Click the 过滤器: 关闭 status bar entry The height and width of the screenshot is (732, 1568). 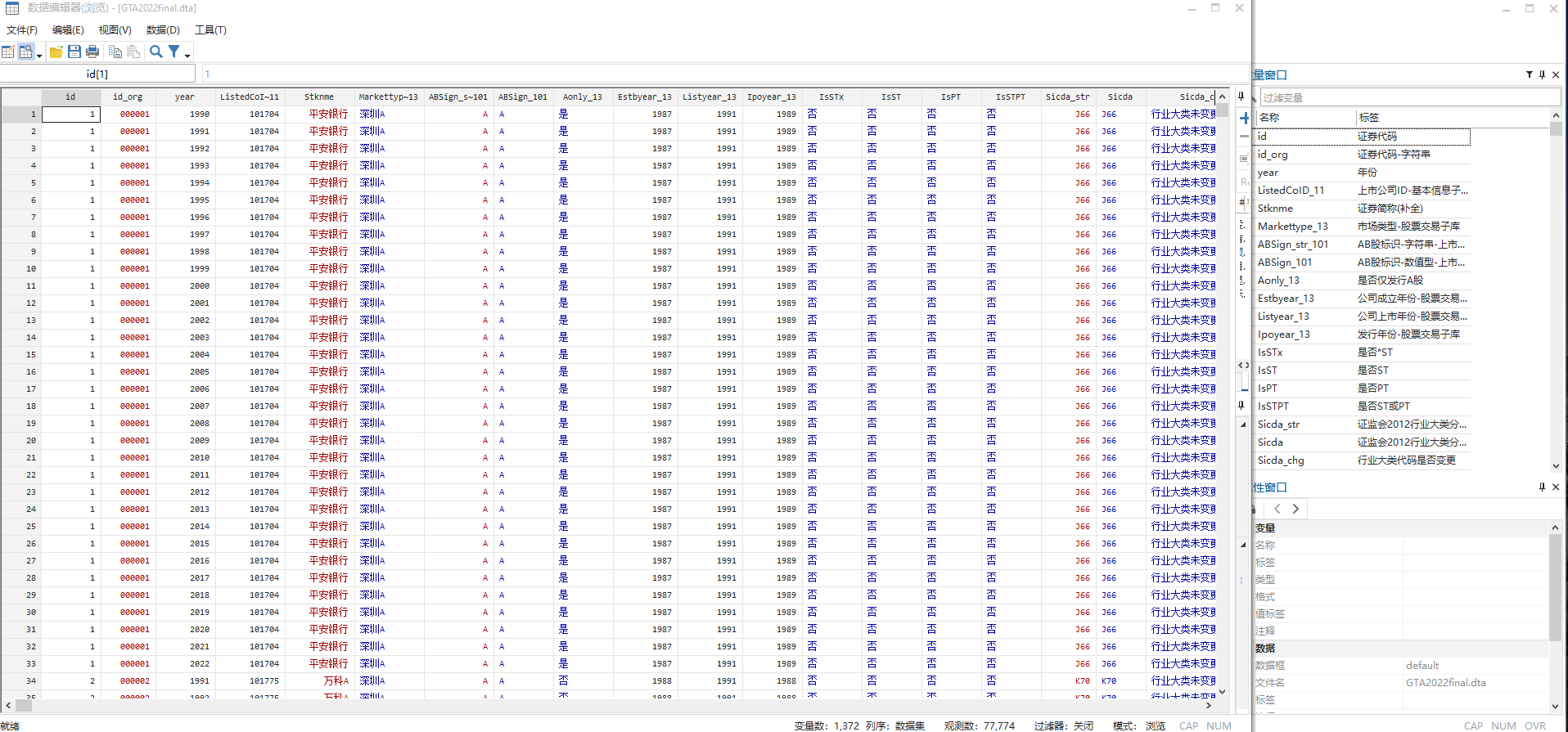1063,725
